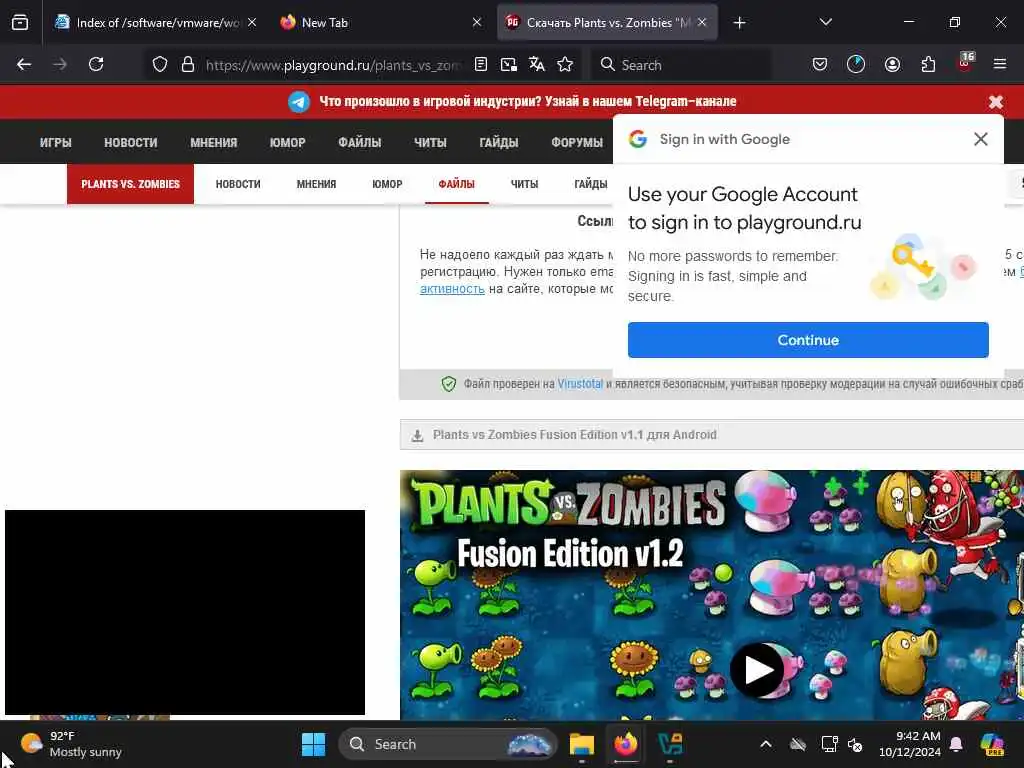Open ЧИТЫ in top dark navigation
This screenshot has height=768, width=1024.
pyautogui.click(x=430, y=142)
